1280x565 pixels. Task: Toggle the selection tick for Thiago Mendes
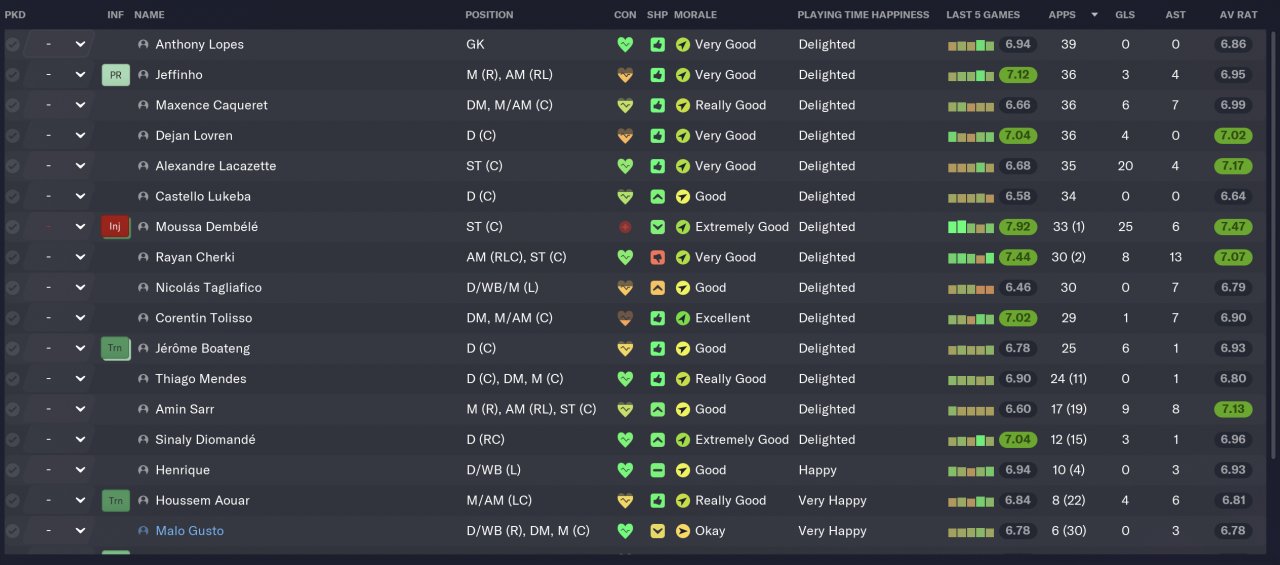pos(12,379)
